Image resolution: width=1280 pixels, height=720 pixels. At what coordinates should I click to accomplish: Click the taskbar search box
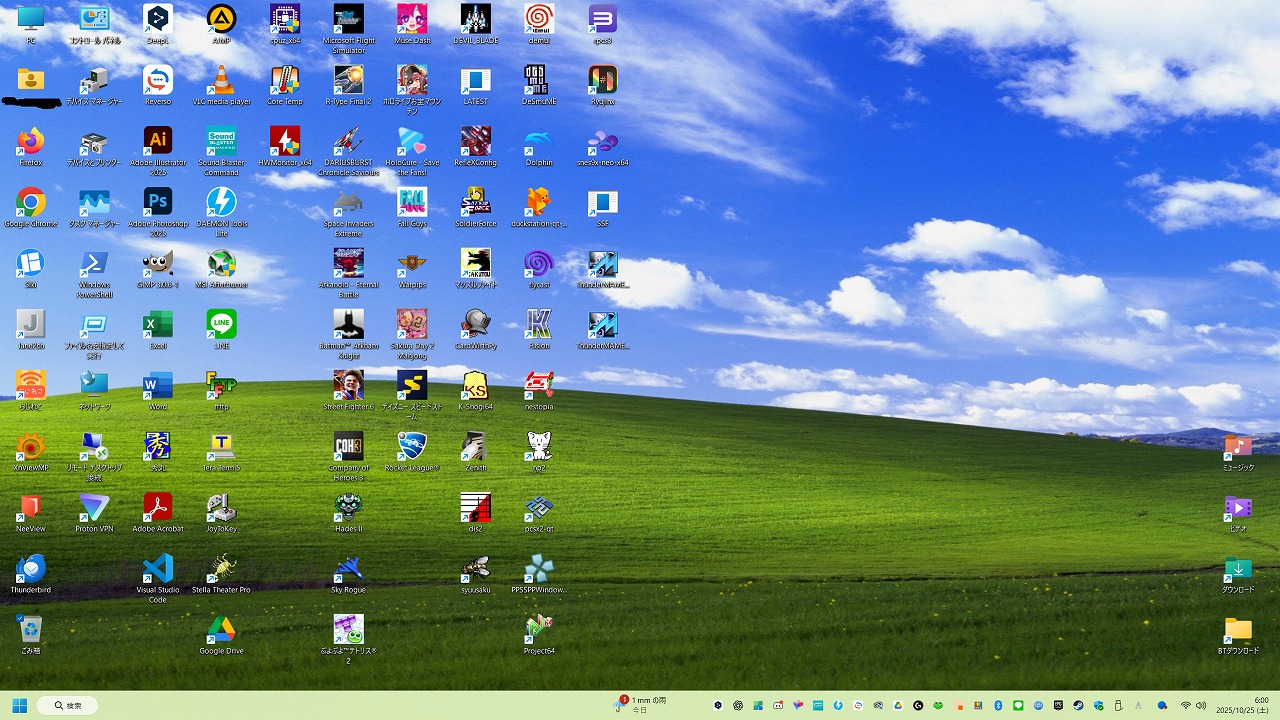click(70, 705)
